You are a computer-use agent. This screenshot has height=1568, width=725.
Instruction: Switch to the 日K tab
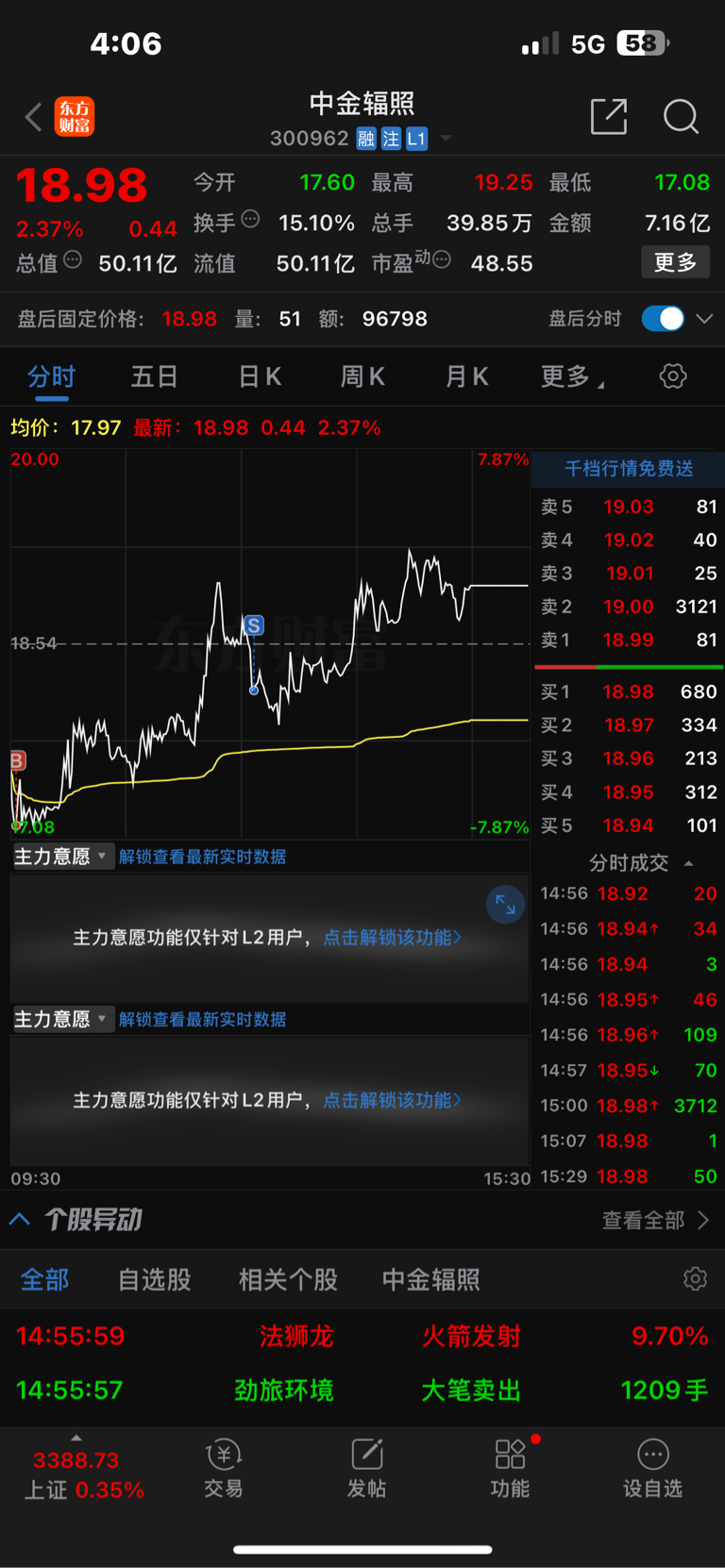click(260, 377)
